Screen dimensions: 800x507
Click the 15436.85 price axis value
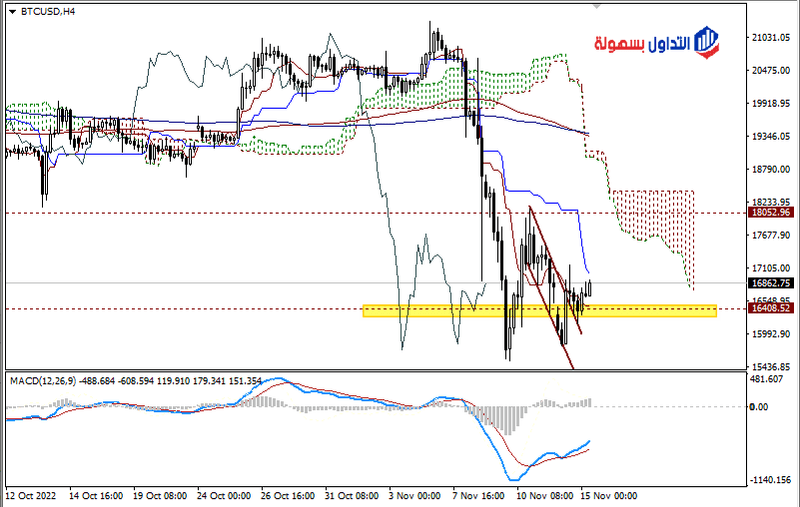point(770,367)
